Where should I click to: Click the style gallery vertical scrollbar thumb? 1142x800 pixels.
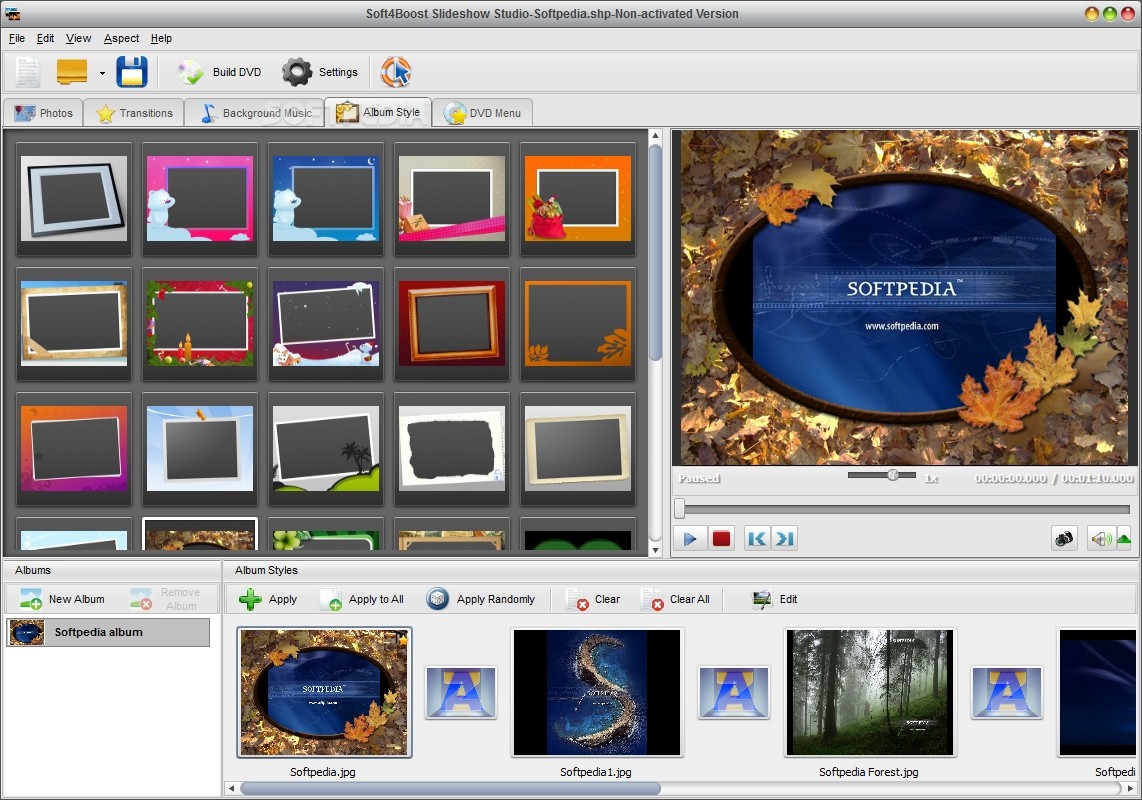pyautogui.click(x=655, y=252)
